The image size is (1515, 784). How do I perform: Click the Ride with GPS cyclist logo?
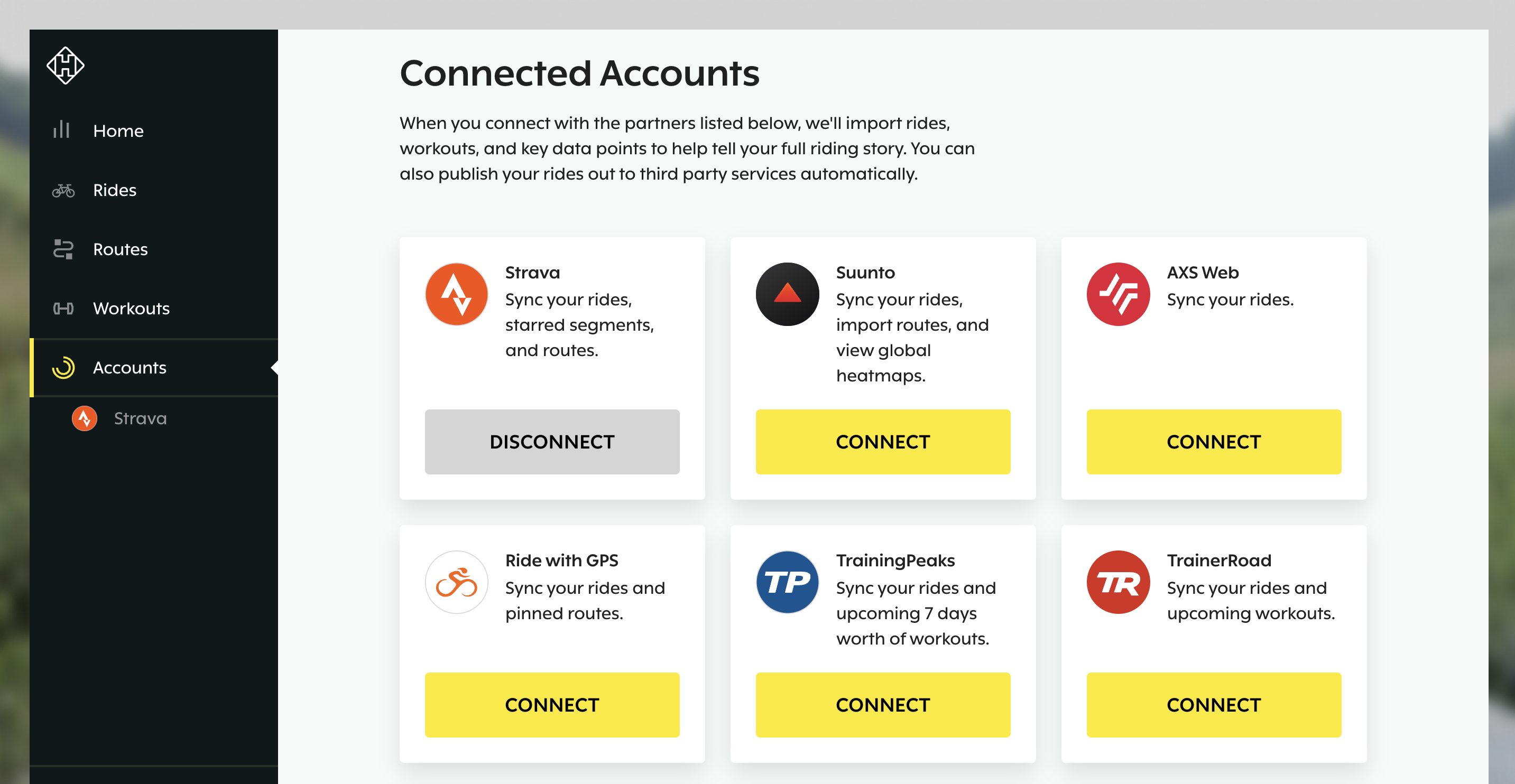coord(456,582)
